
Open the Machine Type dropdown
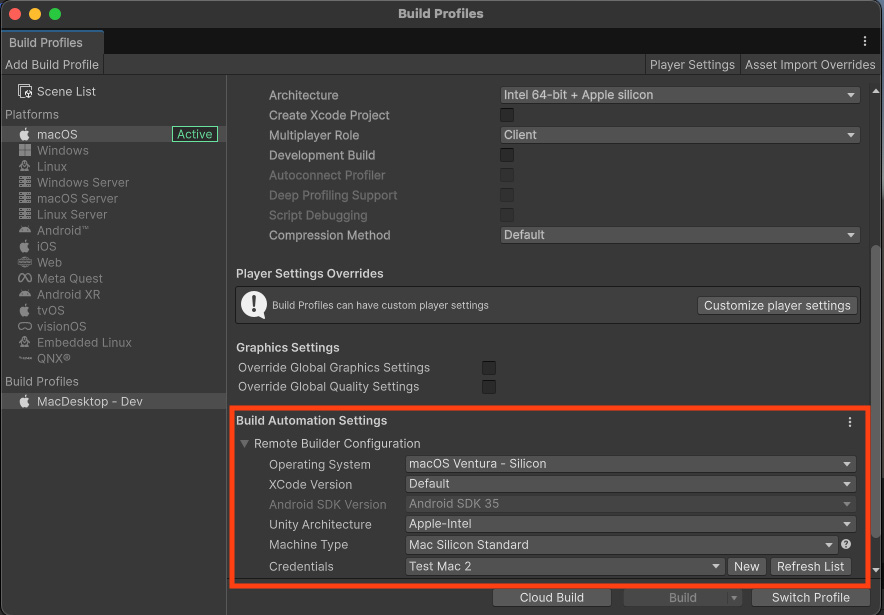621,545
